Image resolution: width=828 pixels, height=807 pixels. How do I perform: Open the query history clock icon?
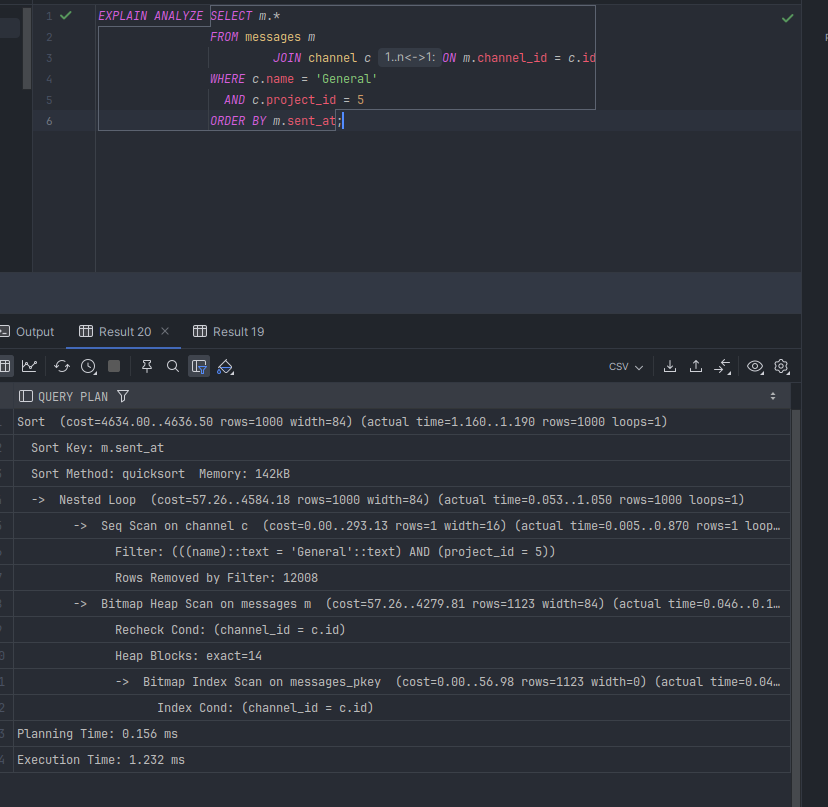coord(88,367)
